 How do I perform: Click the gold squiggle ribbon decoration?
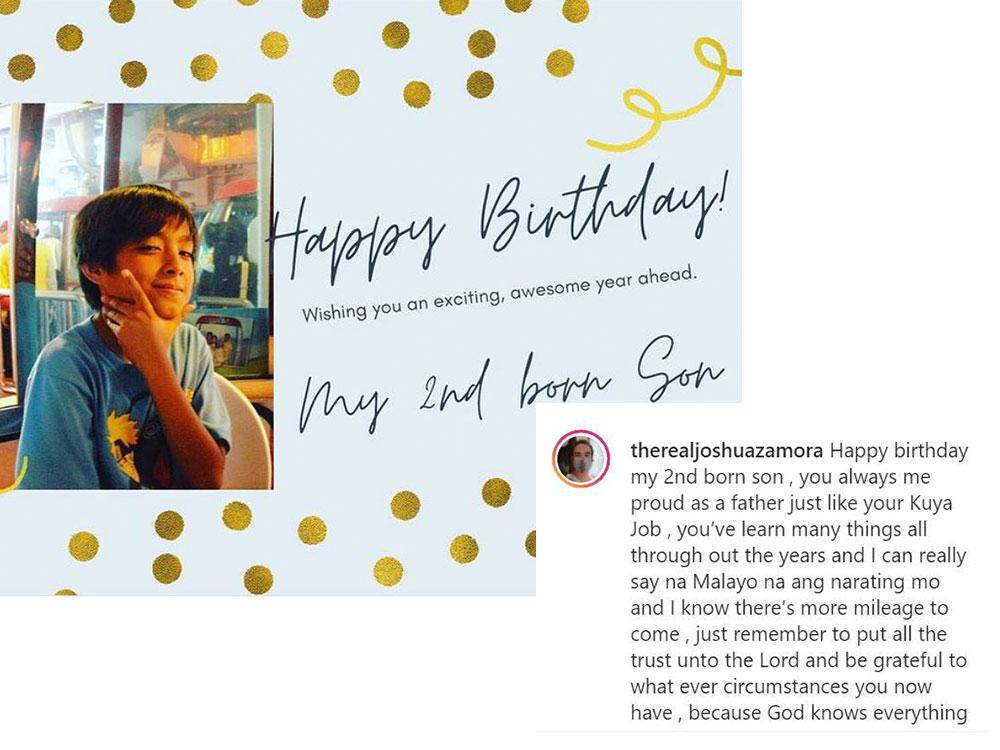663,94
